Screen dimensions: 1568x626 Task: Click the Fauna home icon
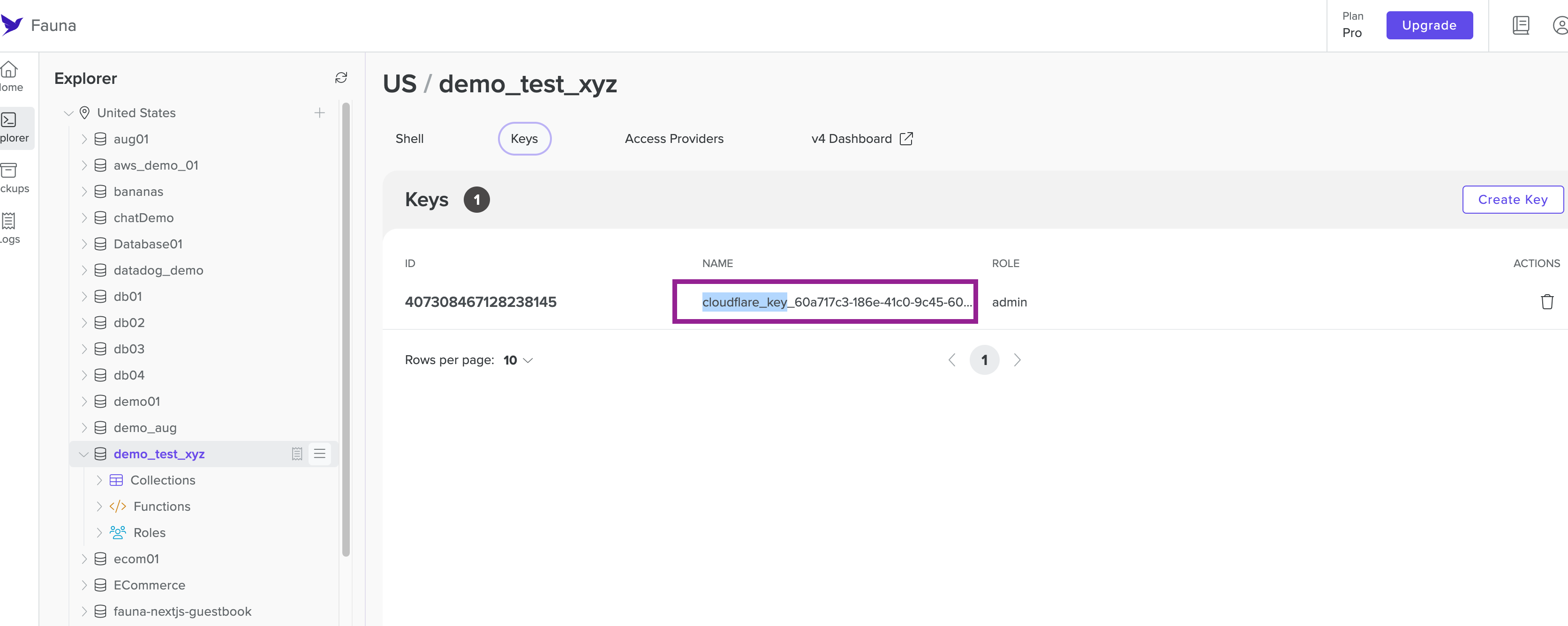point(14,25)
